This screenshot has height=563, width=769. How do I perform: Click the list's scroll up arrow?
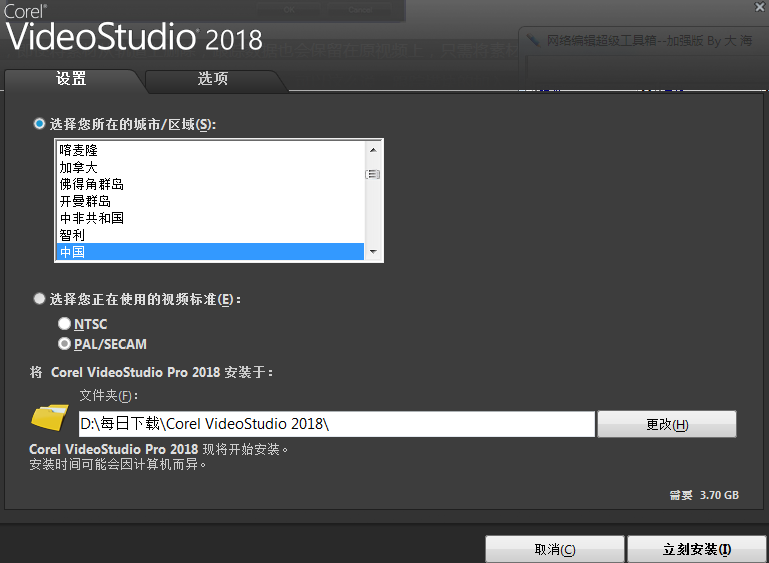tap(373, 150)
